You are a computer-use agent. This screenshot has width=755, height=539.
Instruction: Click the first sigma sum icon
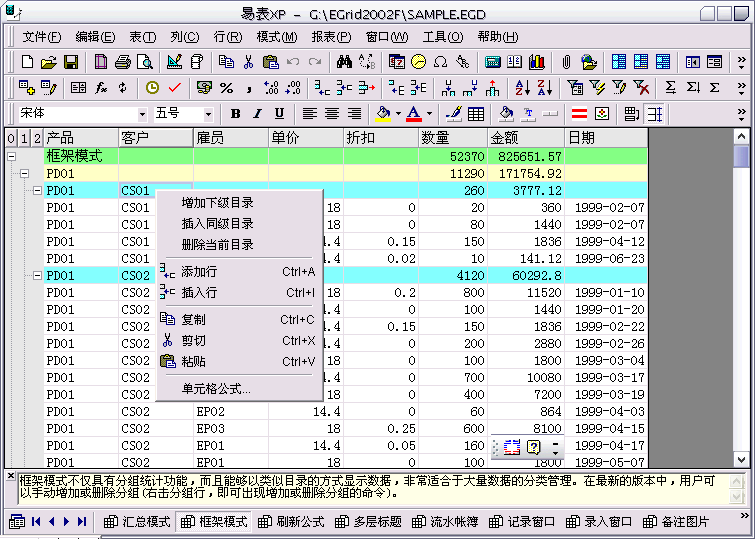tap(670, 88)
